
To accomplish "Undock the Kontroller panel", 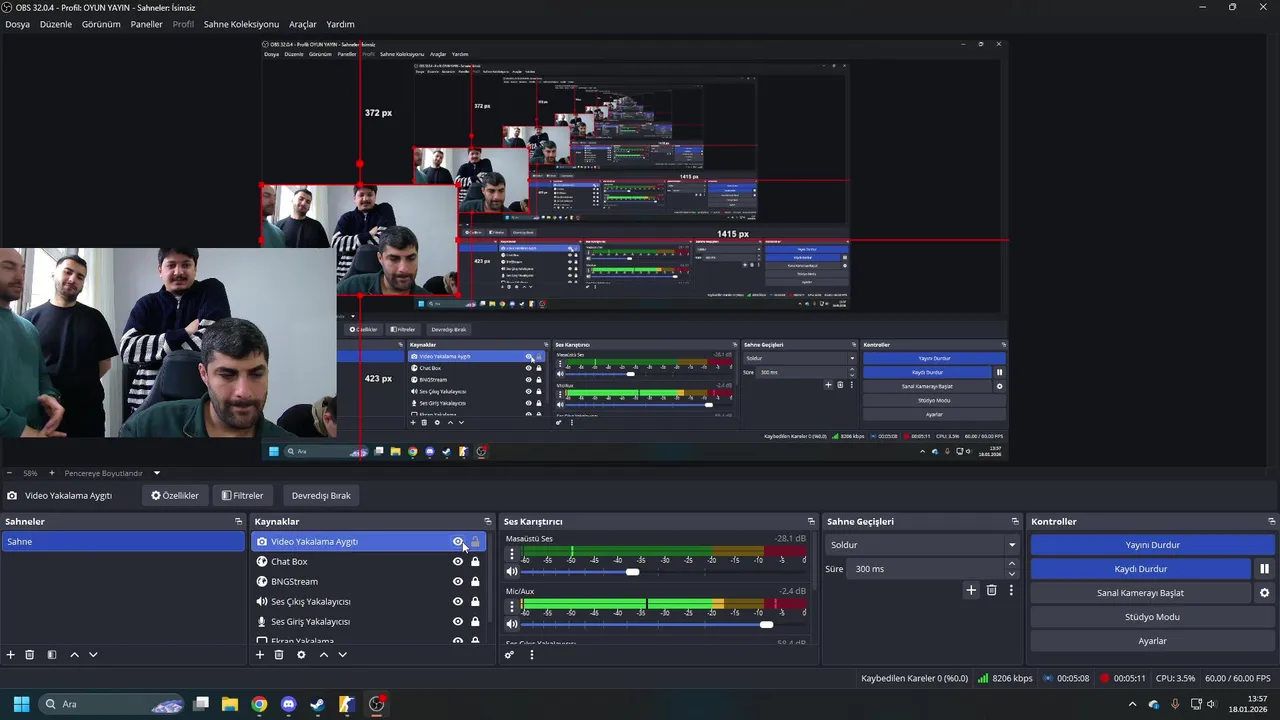I will (1272, 522).
